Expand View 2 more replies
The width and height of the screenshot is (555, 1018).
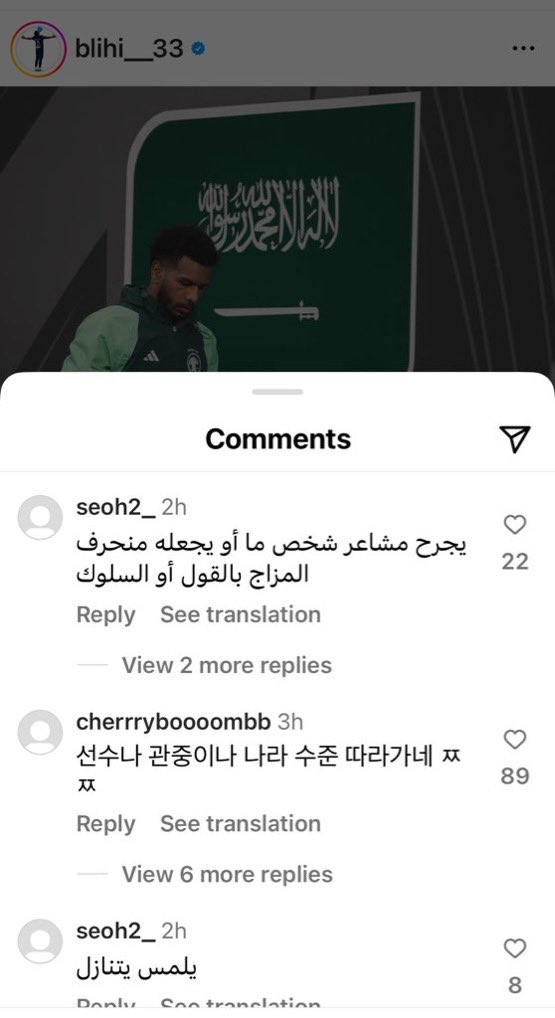pyautogui.click(x=227, y=665)
